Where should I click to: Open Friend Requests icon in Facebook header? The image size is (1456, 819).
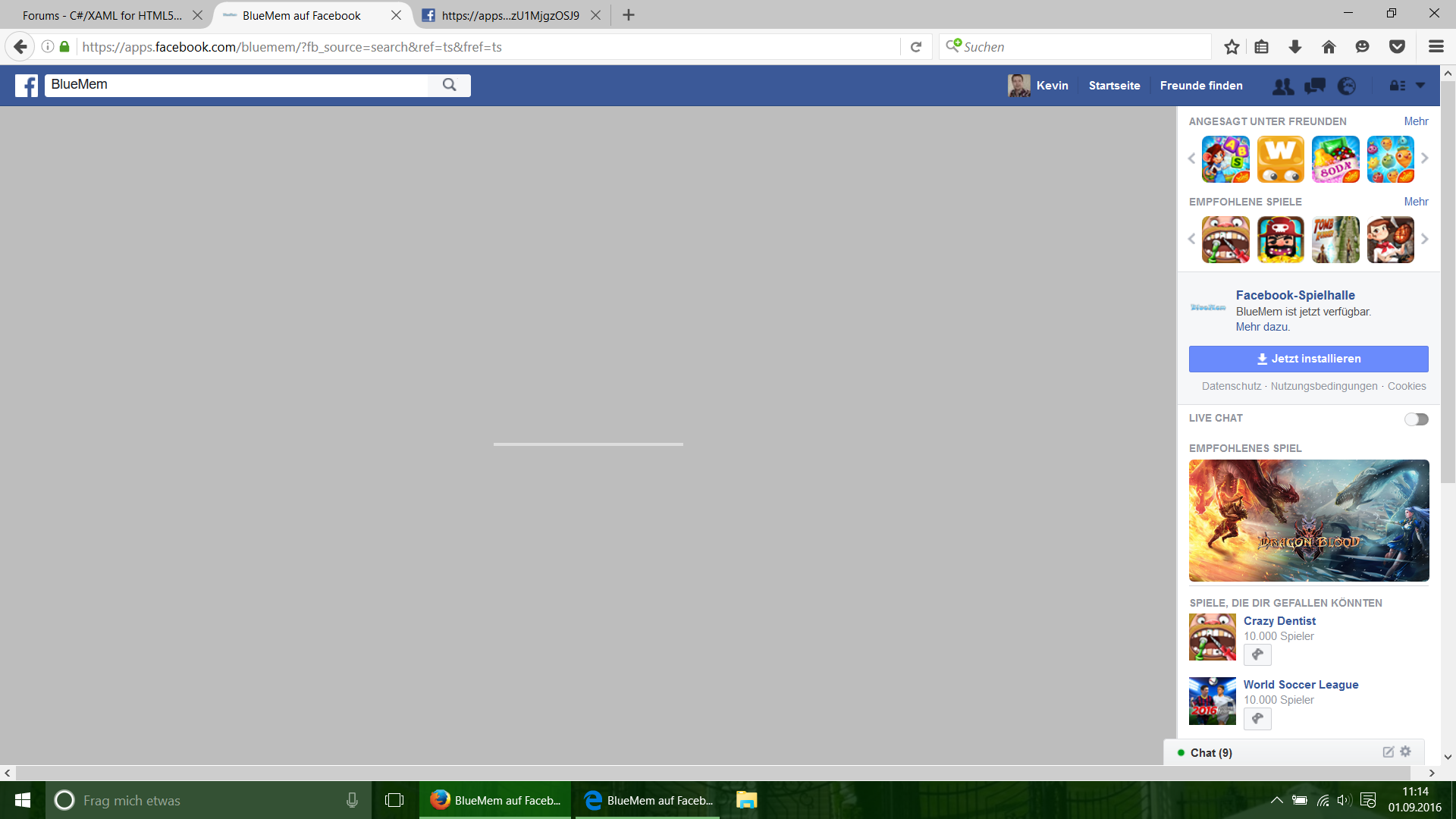pos(1283,86)
